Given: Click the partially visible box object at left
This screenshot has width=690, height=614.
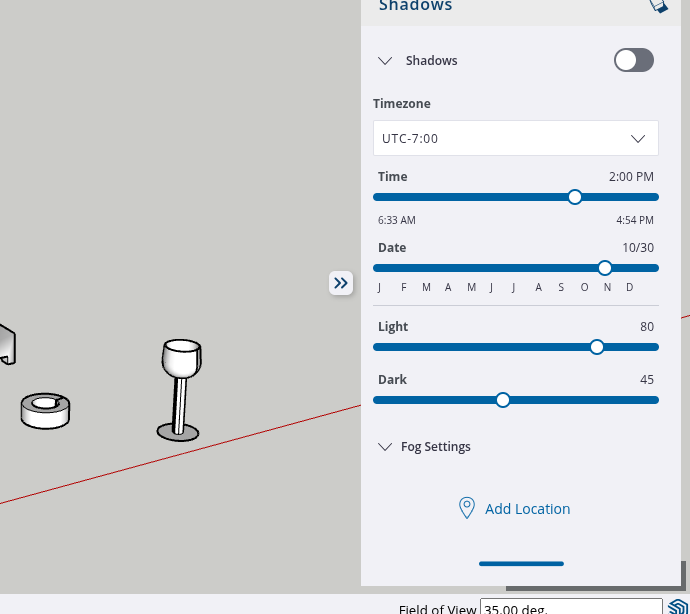Looking at the screenshot, I should tap(6, 344).
